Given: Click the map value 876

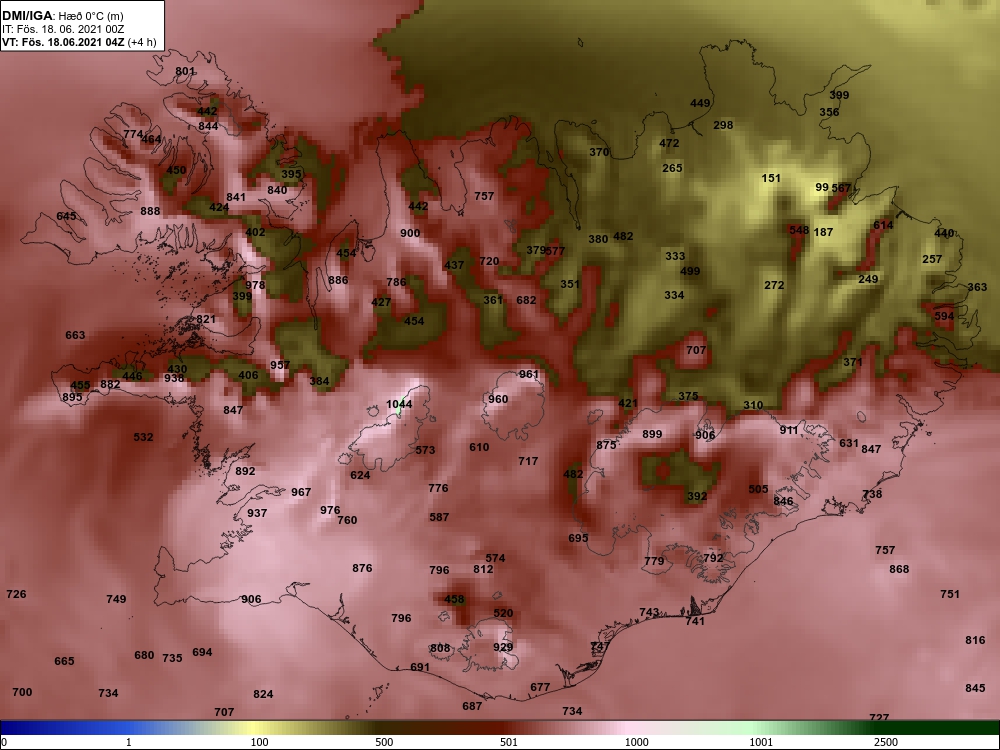Looking at the screenshot, I should pyautogui.click(x=362, y=568).
